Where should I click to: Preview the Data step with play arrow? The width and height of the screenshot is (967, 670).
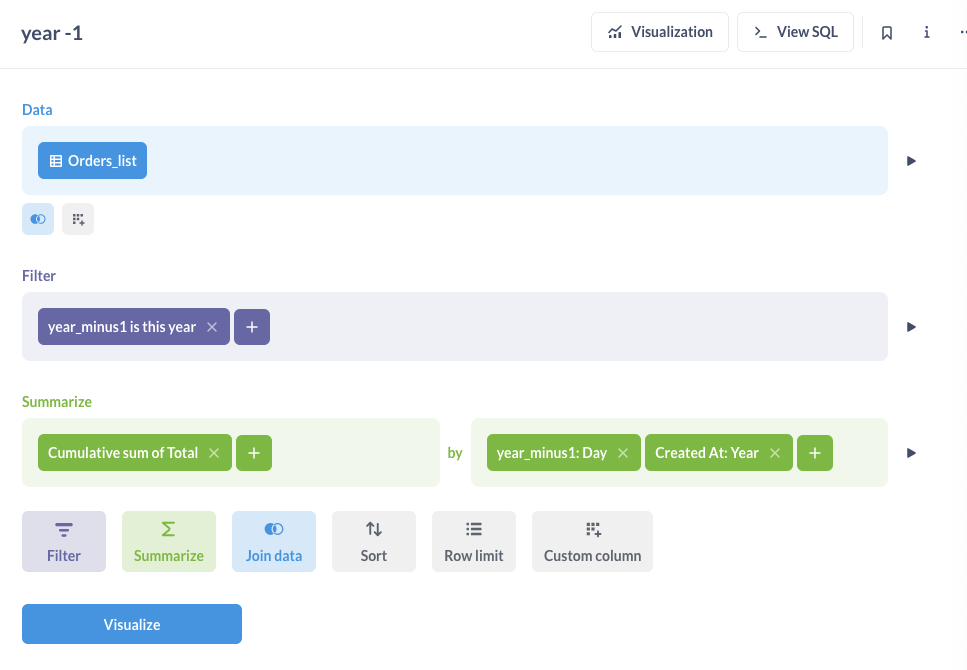pyautogui.click(x=911, y=161)
